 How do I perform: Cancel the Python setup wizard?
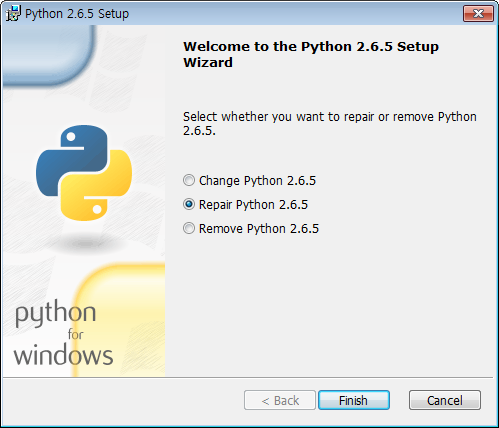445,400
